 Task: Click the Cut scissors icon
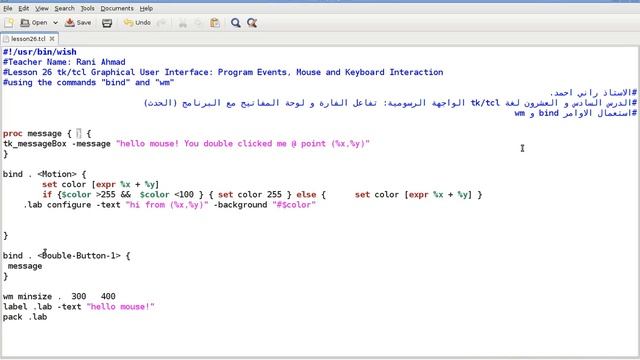click(x=182, y=23)
